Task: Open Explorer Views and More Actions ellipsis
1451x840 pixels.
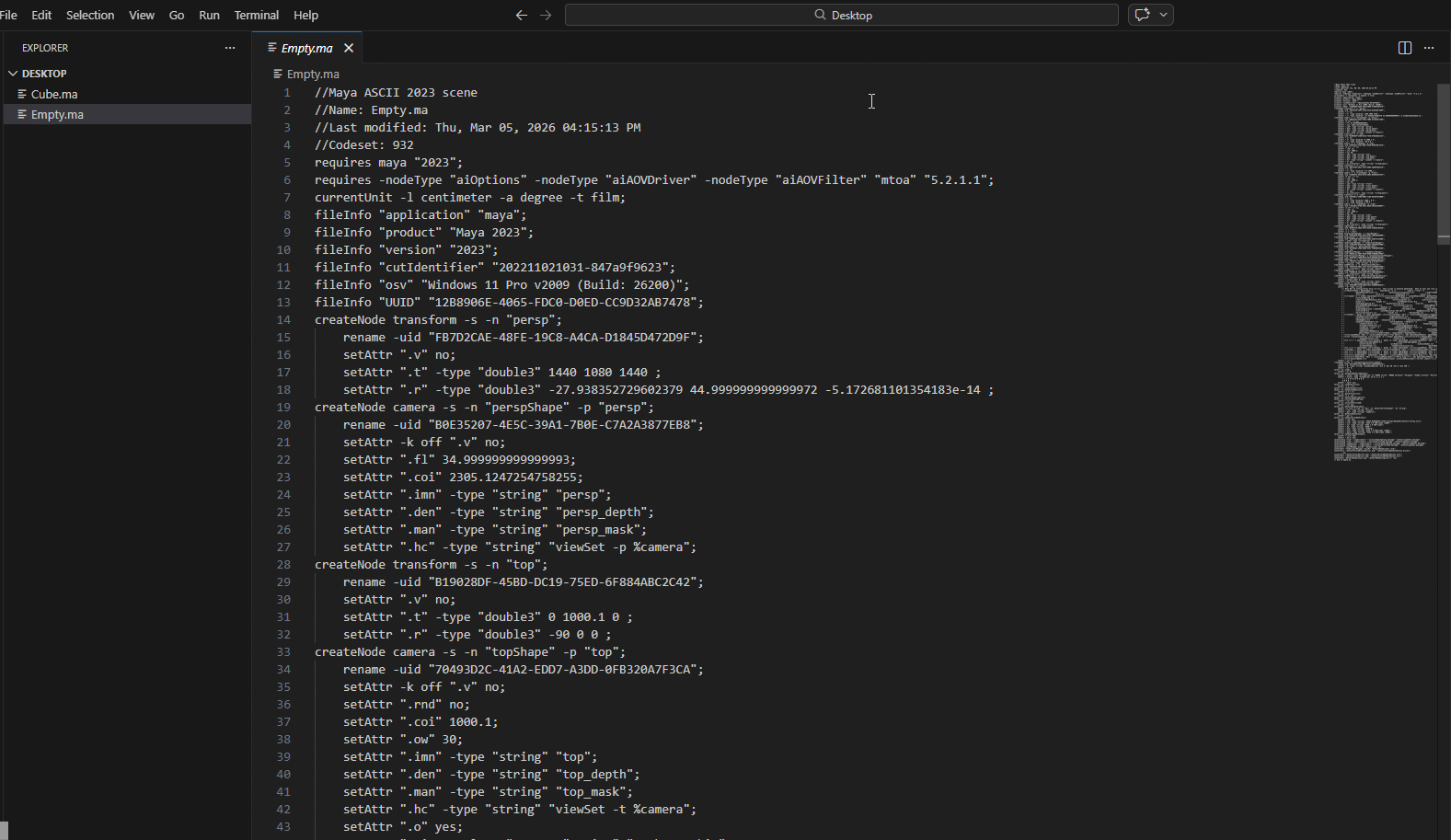Action: 230,48
